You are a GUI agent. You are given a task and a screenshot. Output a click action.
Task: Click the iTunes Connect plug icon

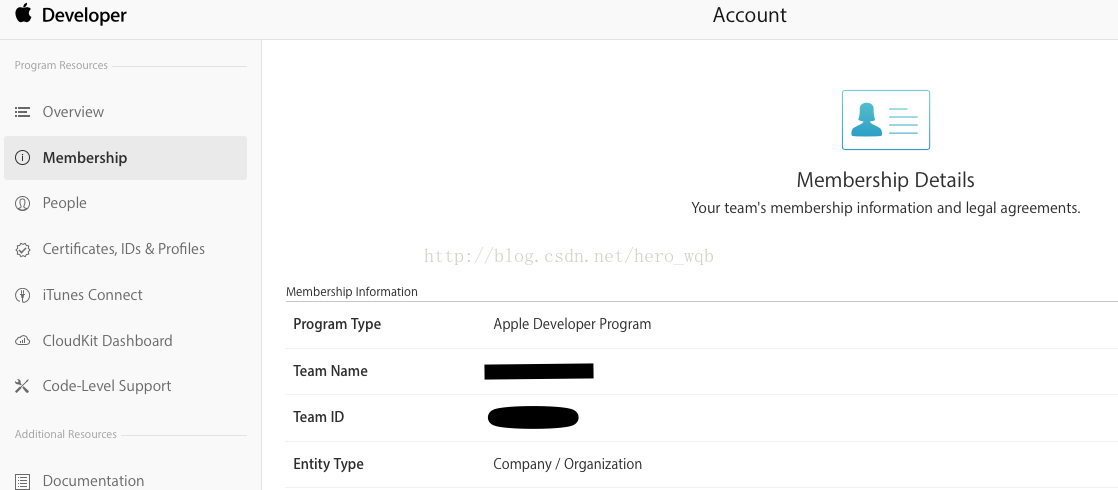click(23, 295)
